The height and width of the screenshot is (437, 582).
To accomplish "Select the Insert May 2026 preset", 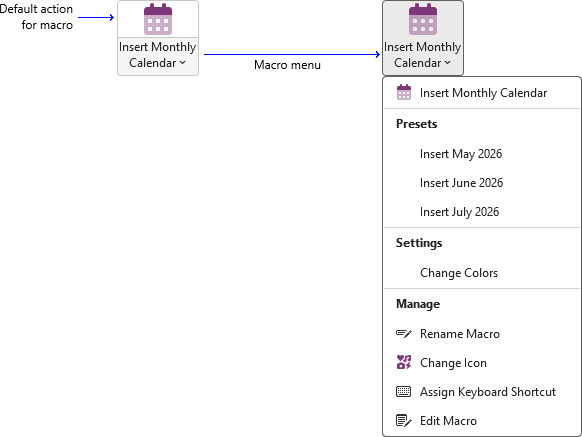I will [x=482, y=154].
